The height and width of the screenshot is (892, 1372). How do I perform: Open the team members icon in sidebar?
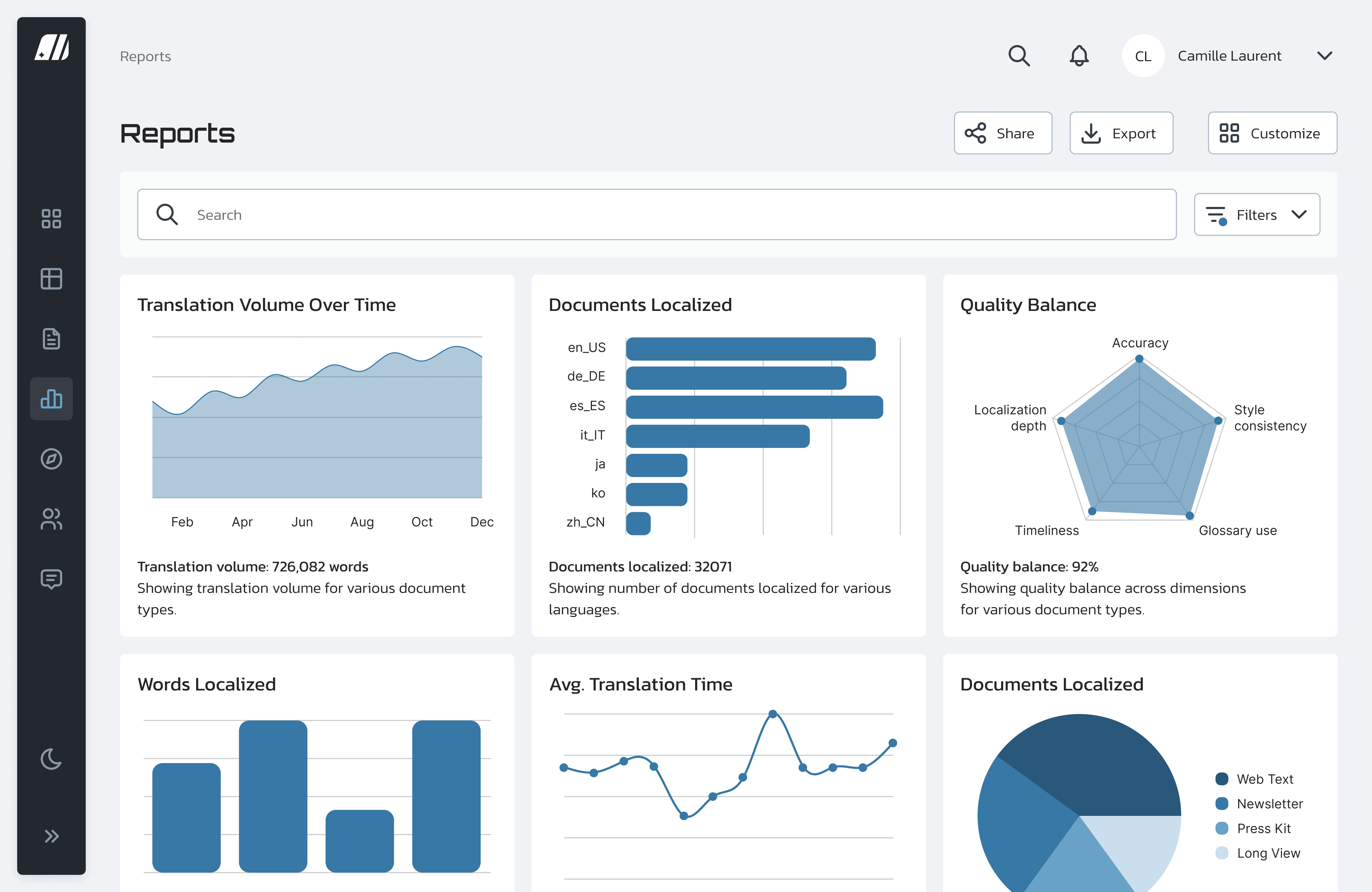[x=51, y=519]
